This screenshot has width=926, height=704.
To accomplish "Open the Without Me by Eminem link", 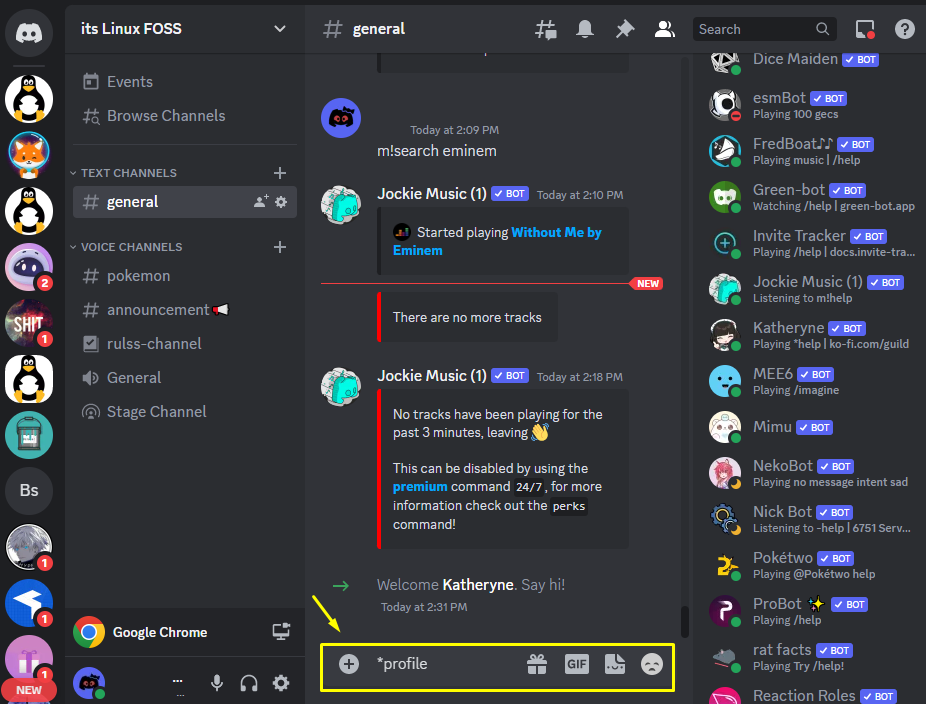I will click(x=497, y=242).
